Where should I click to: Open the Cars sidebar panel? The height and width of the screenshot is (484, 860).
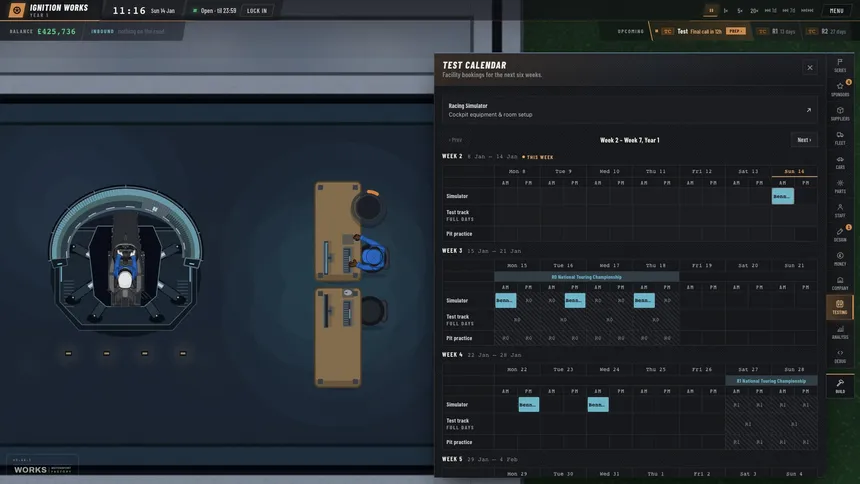(840, 161)
